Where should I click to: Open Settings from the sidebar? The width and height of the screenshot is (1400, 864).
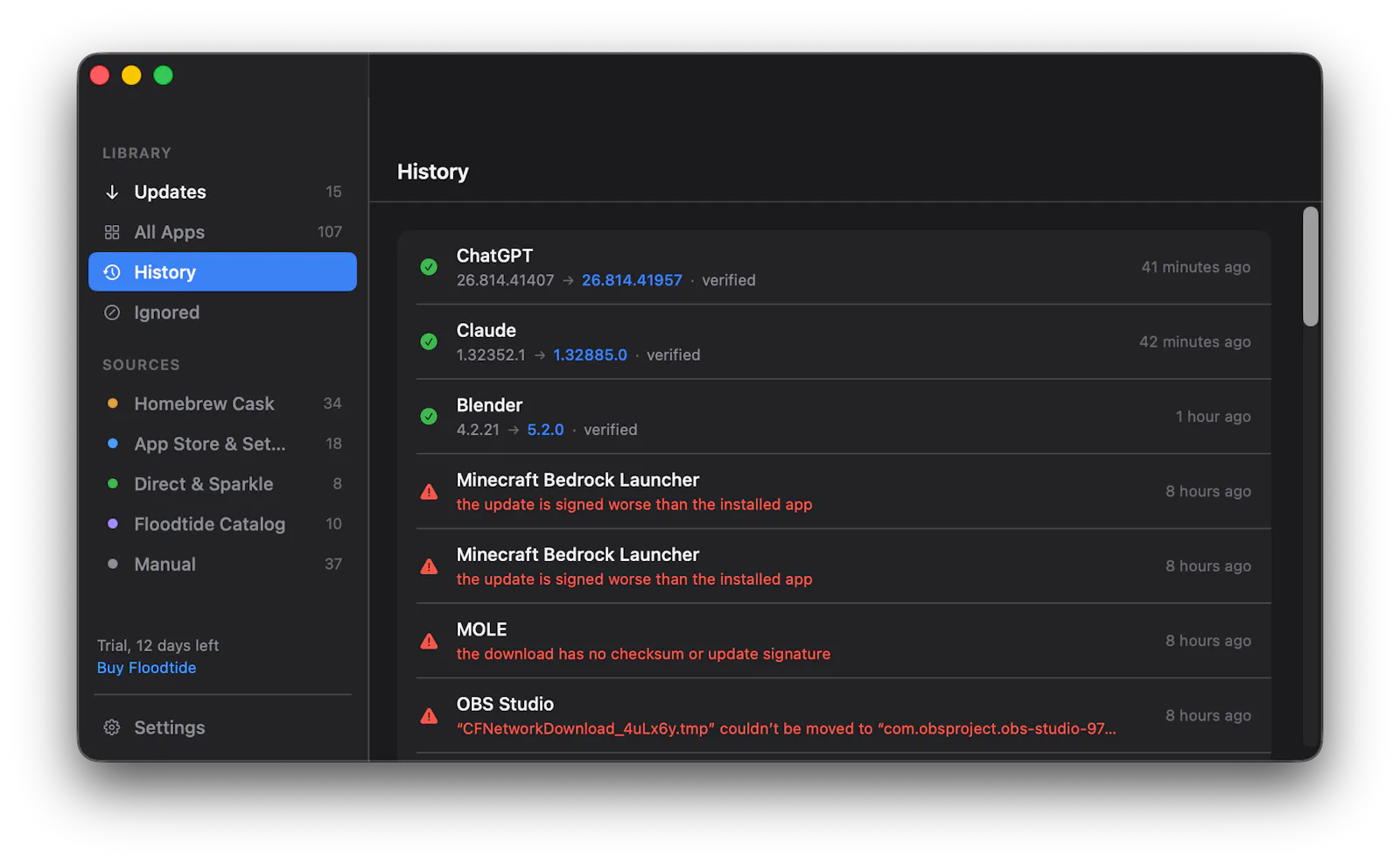pyautogui.click(x=222, y=727)
